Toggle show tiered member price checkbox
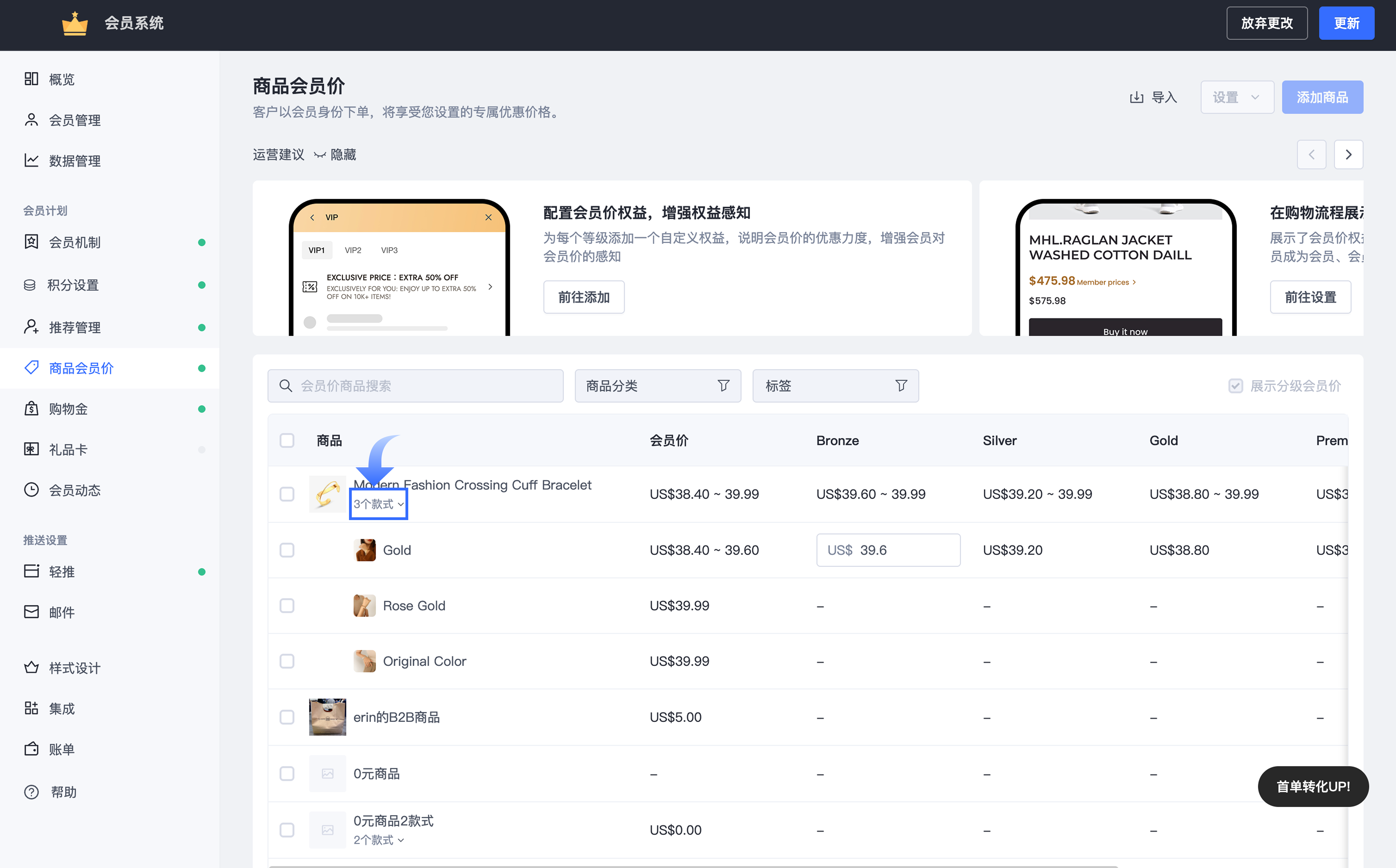This screenshot has height=868, width=1396. [1236, 386]
